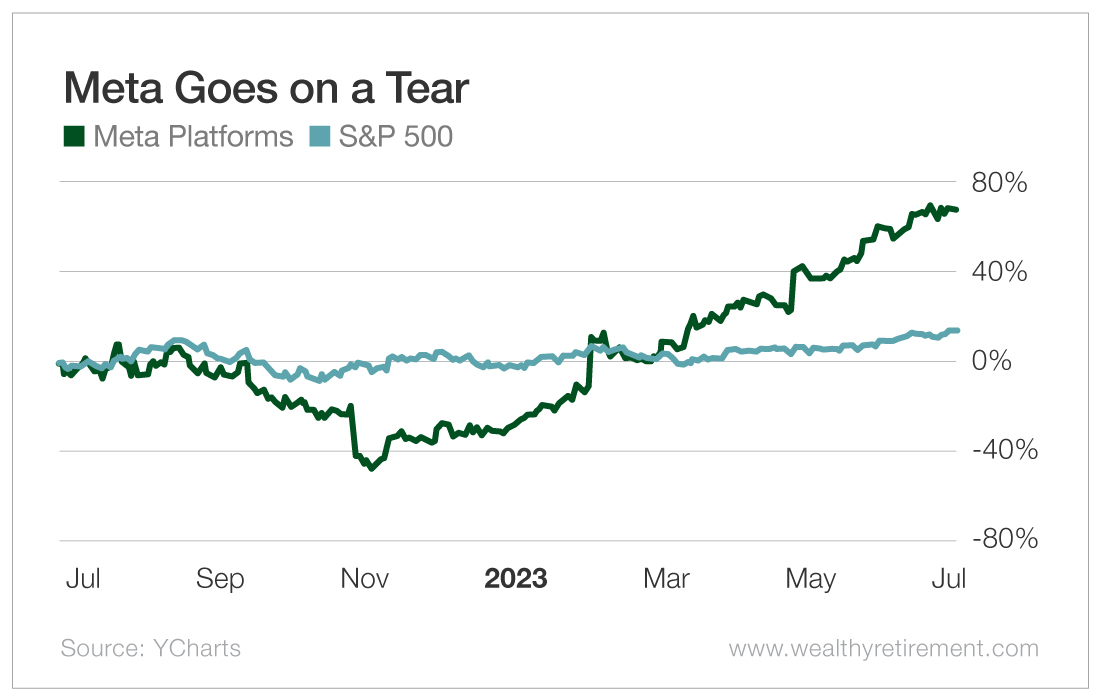Select the Nov x-axis label

coord(366,579)
